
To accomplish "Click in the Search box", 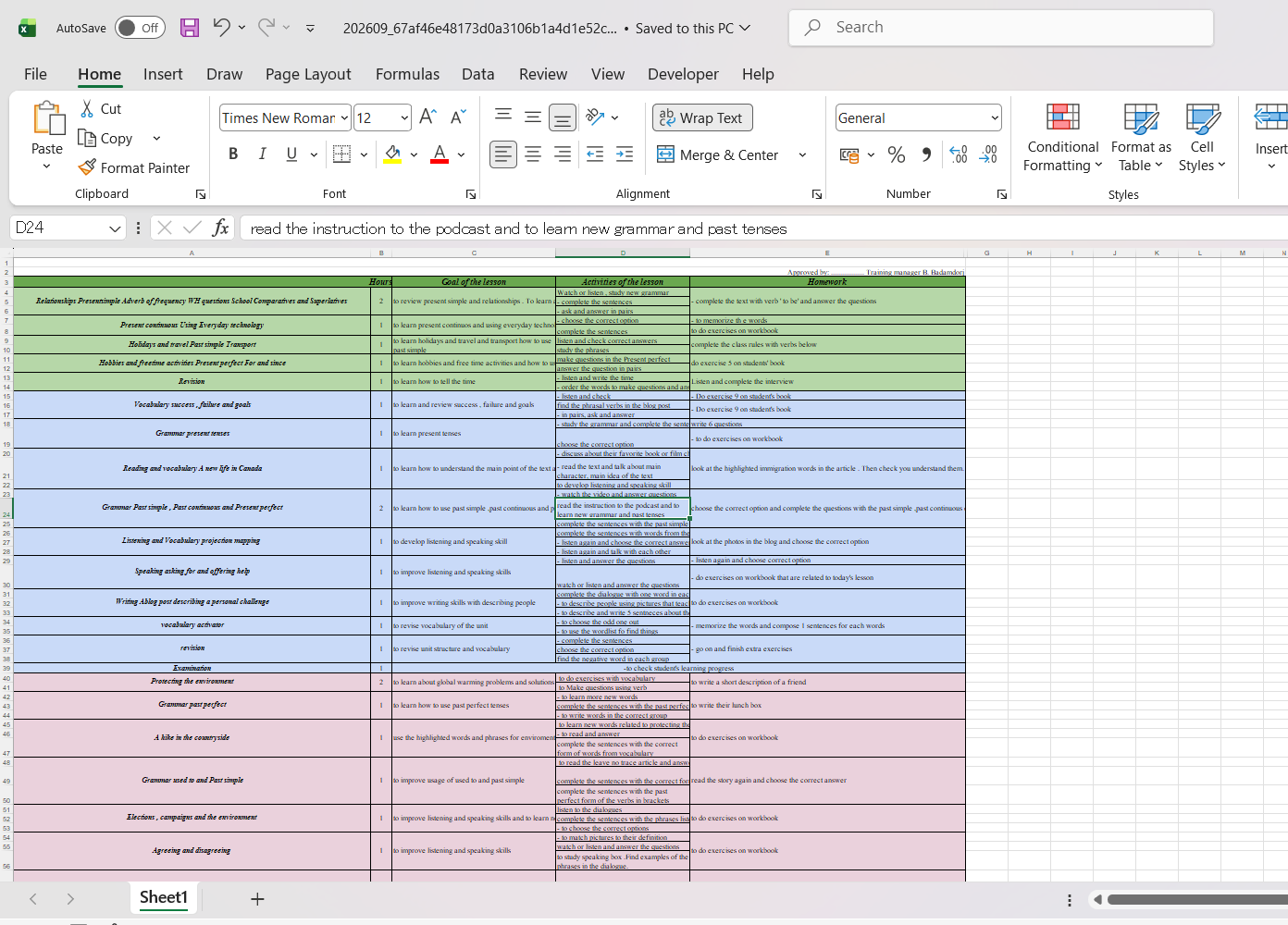I will pos(1001,28).
